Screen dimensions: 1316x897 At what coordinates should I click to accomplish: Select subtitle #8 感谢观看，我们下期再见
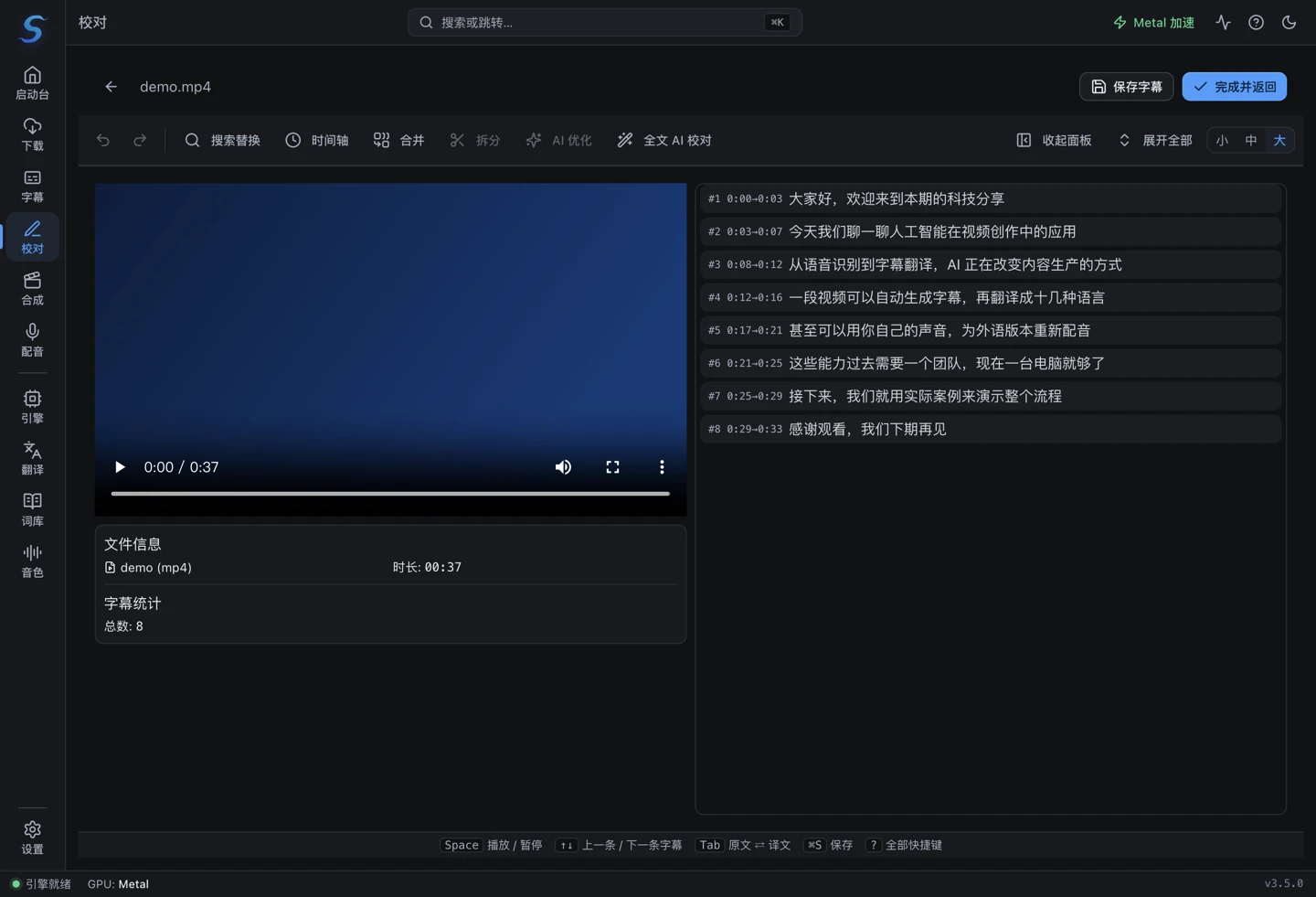[991, 429]
